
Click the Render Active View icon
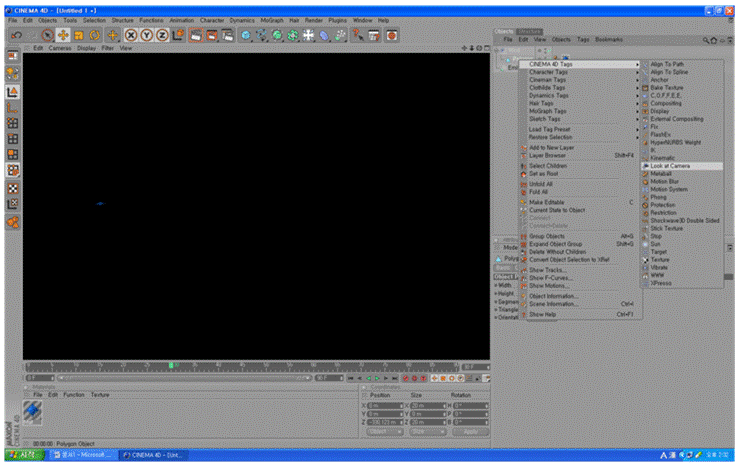click(196, 35)
